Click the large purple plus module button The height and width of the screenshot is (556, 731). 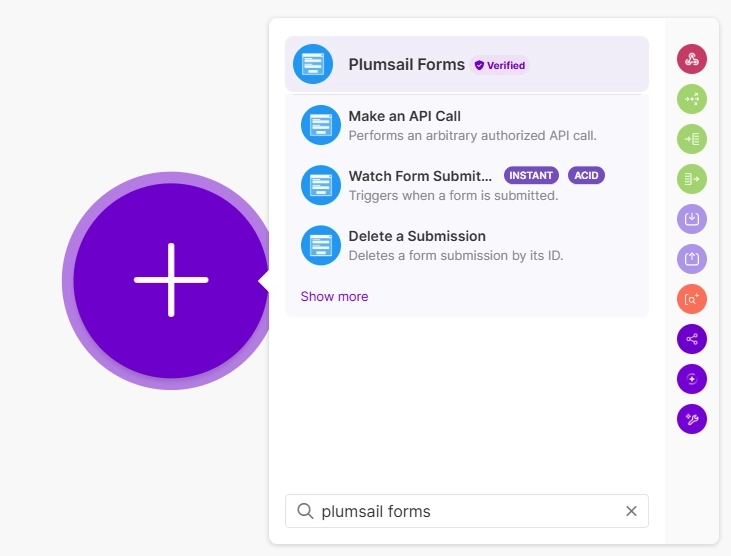pos(171,281)
